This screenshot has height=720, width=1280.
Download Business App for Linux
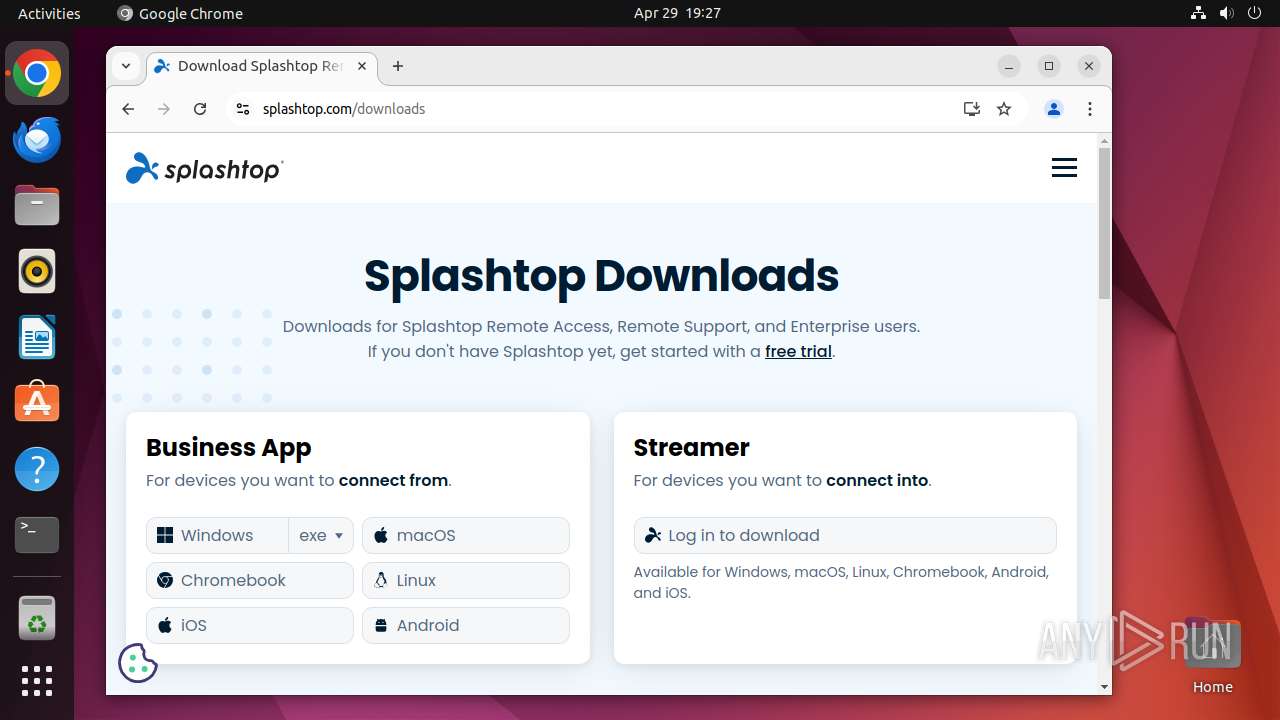(466, 580)
